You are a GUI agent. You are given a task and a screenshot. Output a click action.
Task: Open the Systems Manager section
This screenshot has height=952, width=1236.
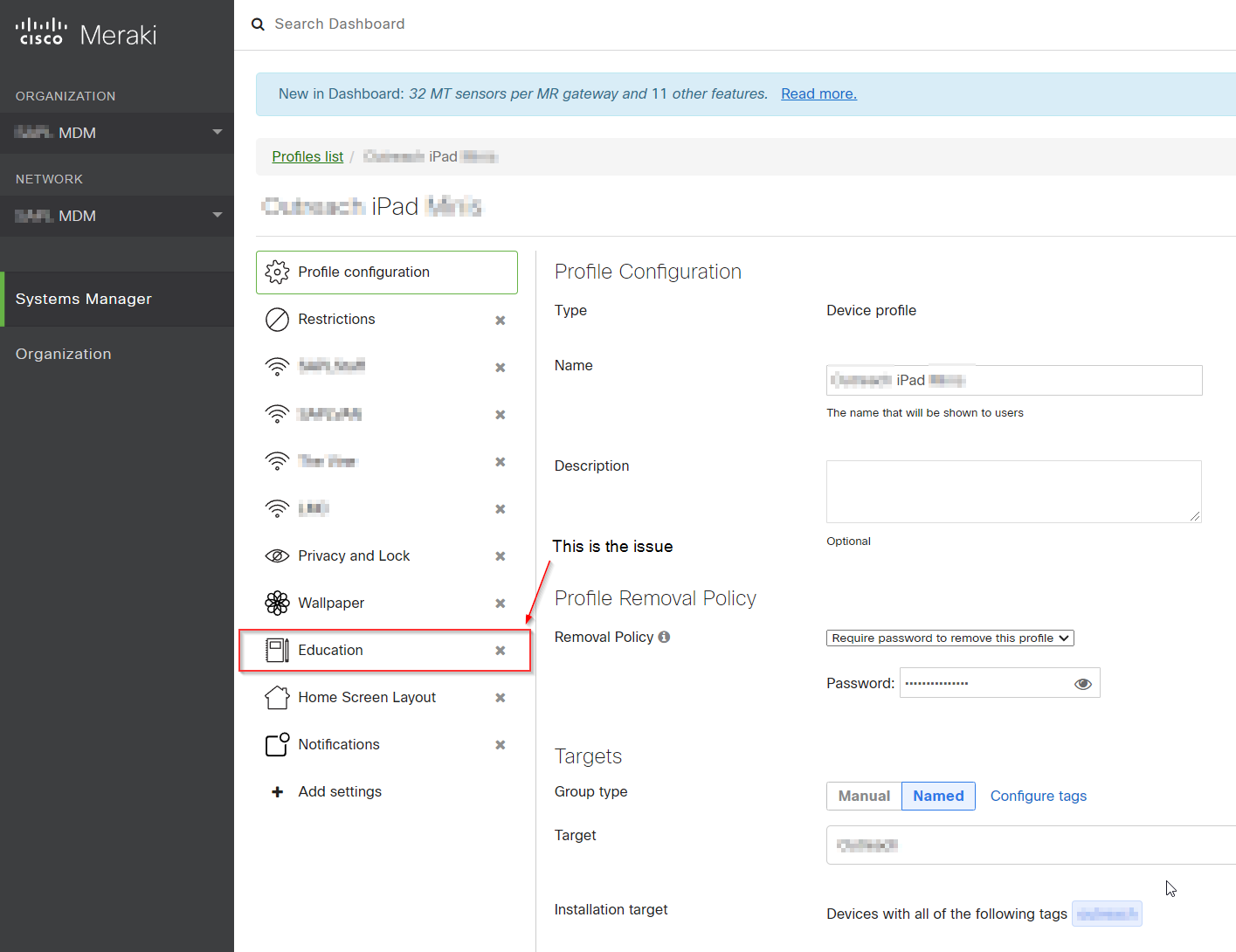click(84, 299)
